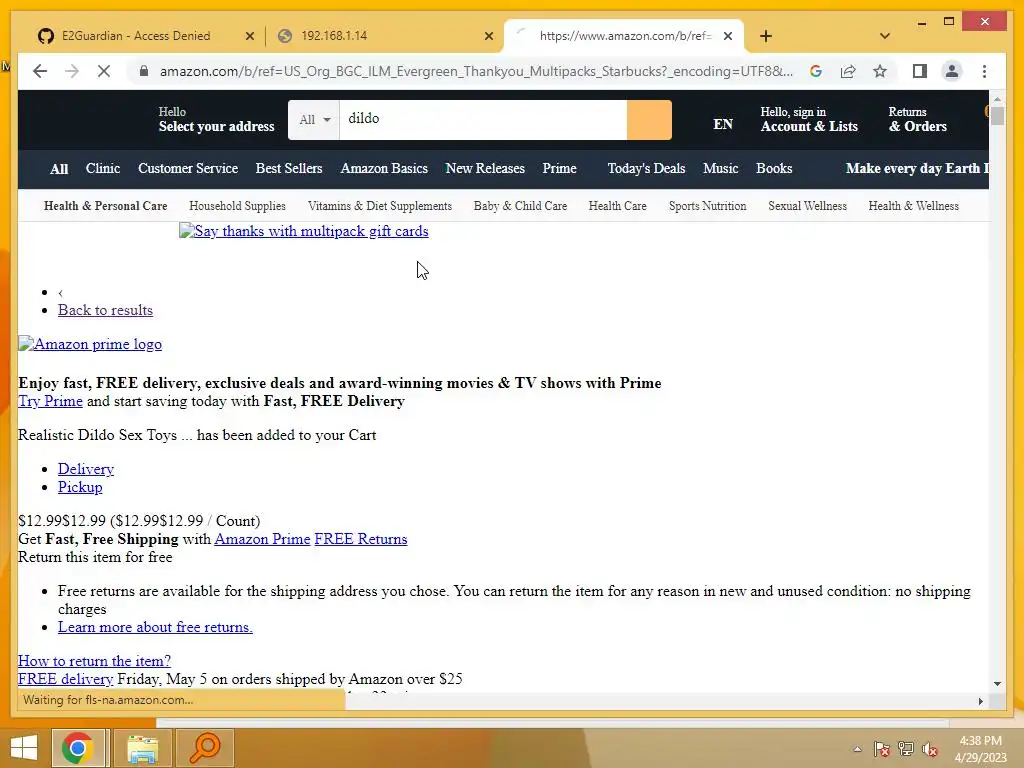Click the Back to results link
This screenshot has height=768, width=1024.
coord(105,310)
